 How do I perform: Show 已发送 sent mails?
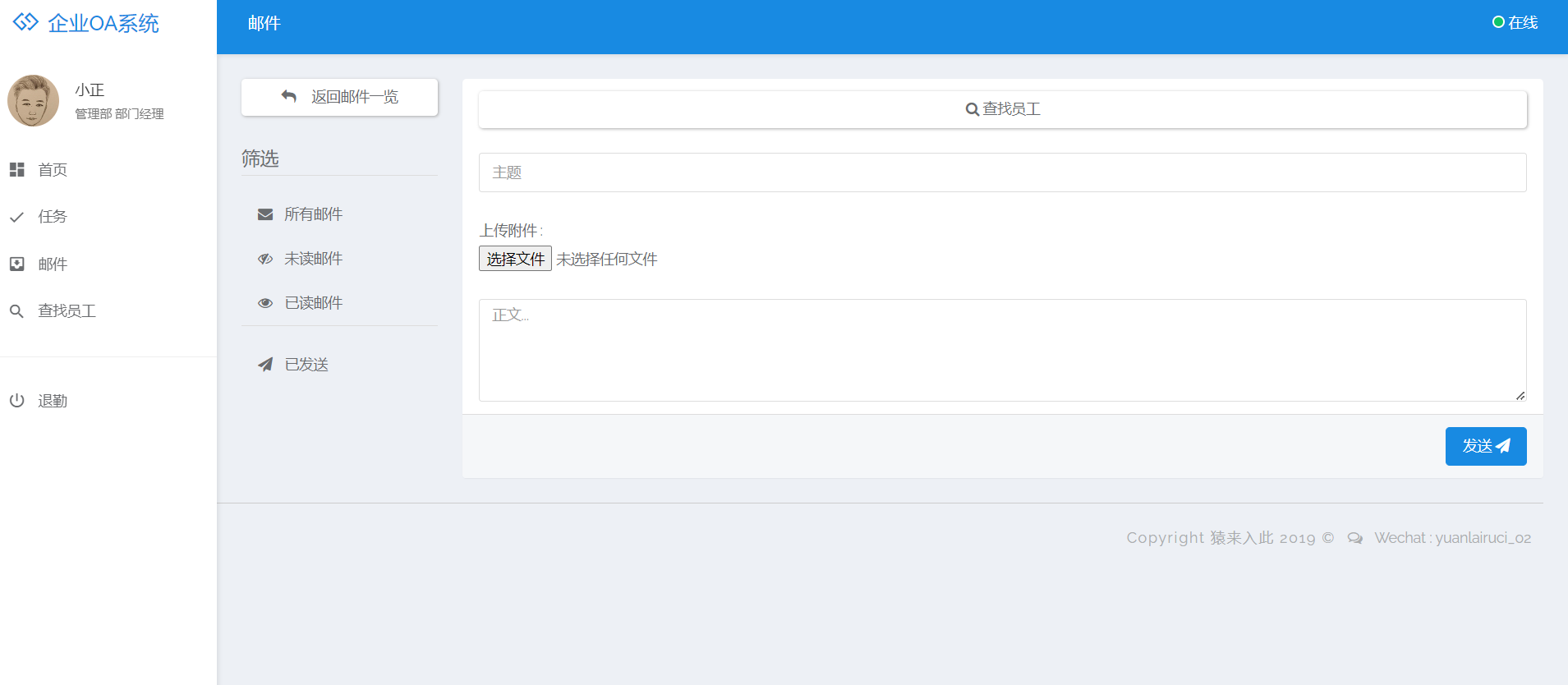[x=306, y=365]
